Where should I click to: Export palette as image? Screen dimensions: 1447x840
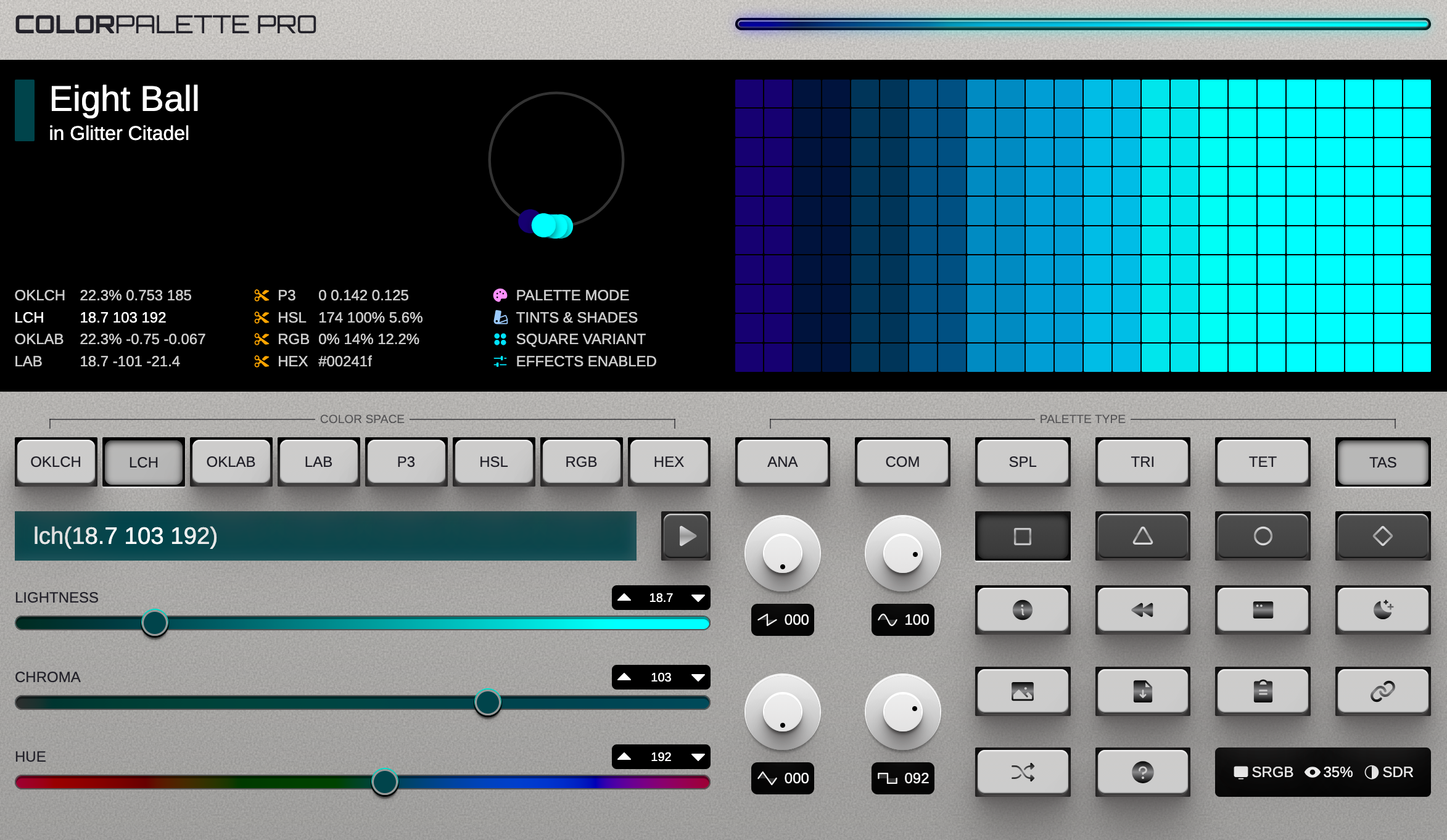coord(1022,692)
